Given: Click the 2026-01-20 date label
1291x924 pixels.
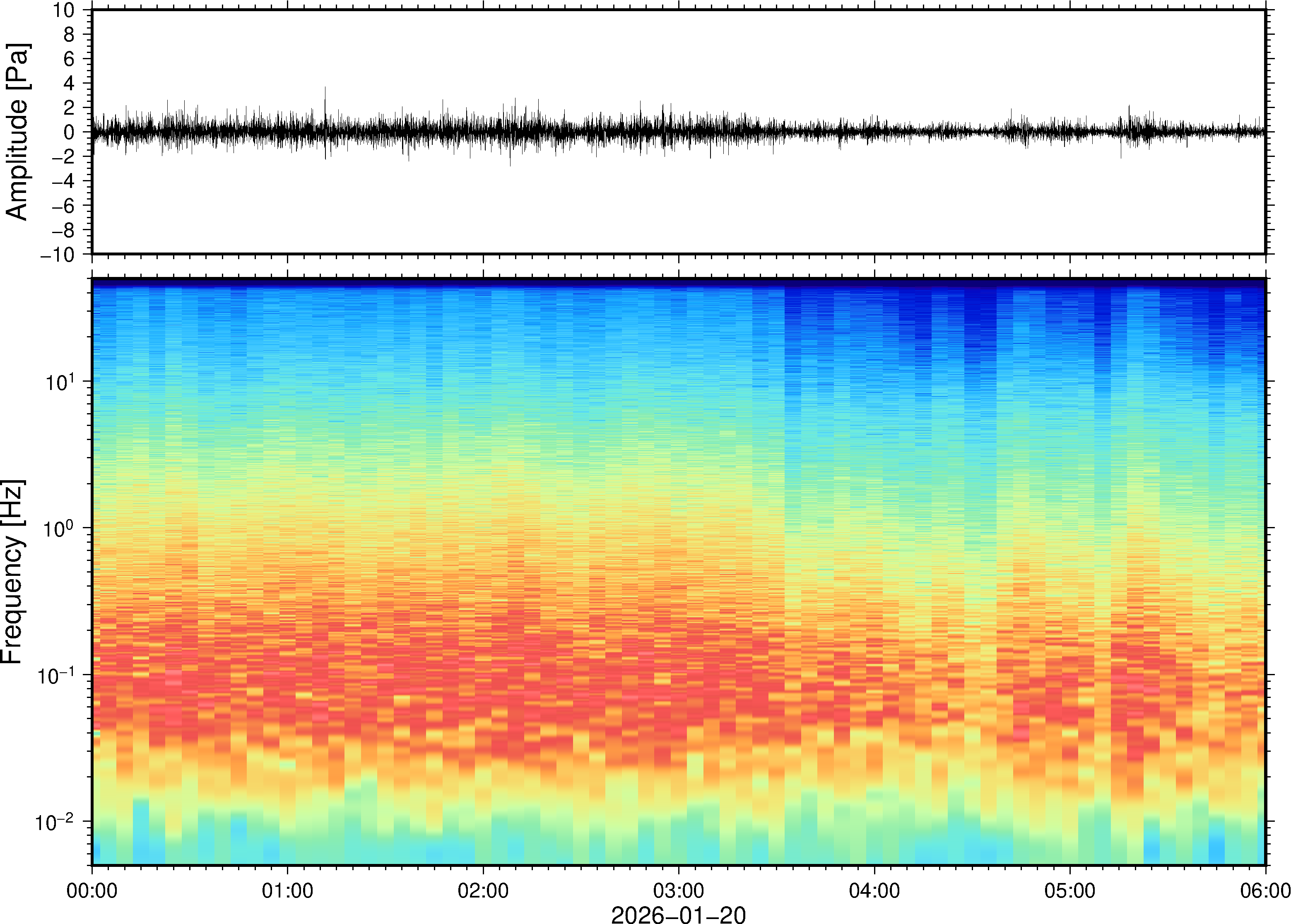Looking at the screenshot, I should 678,914.
